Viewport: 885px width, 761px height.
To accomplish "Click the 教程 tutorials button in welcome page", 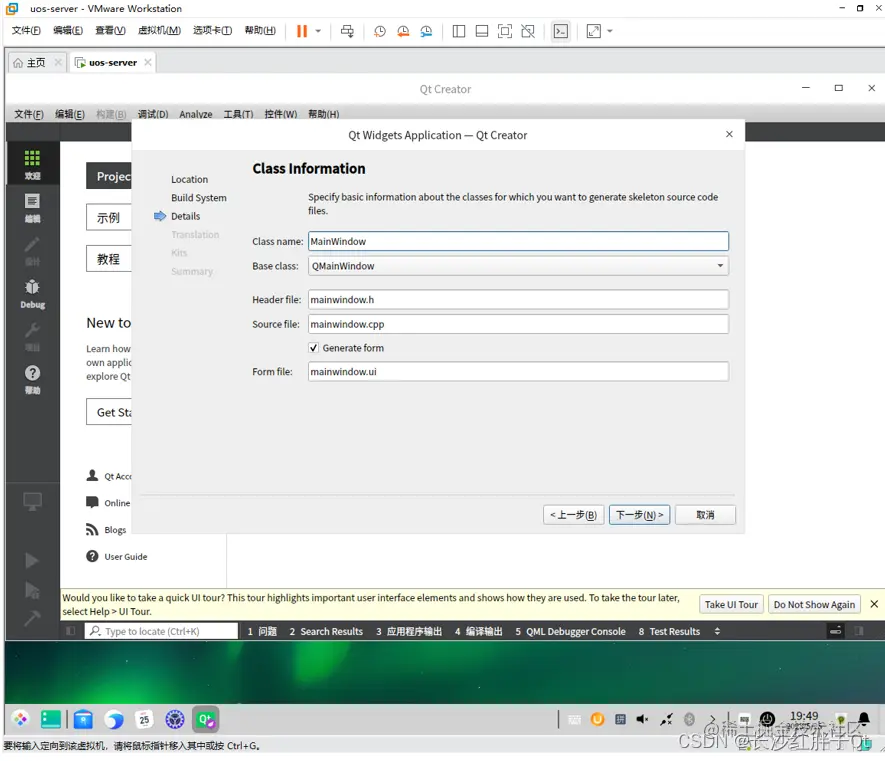I will 108,259.
